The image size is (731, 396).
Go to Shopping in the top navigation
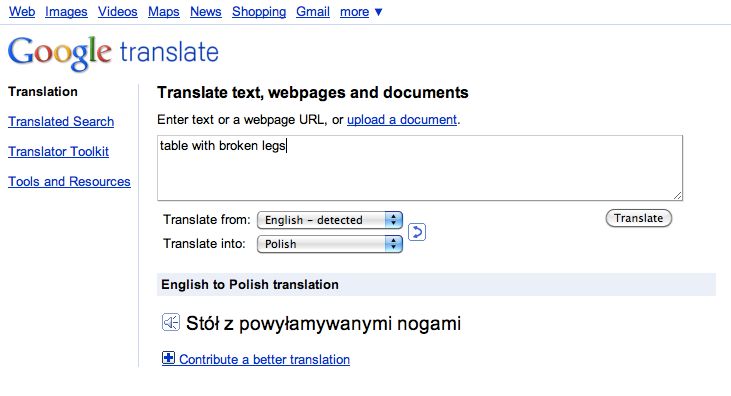pyautogui.click(x=259, y=12)
